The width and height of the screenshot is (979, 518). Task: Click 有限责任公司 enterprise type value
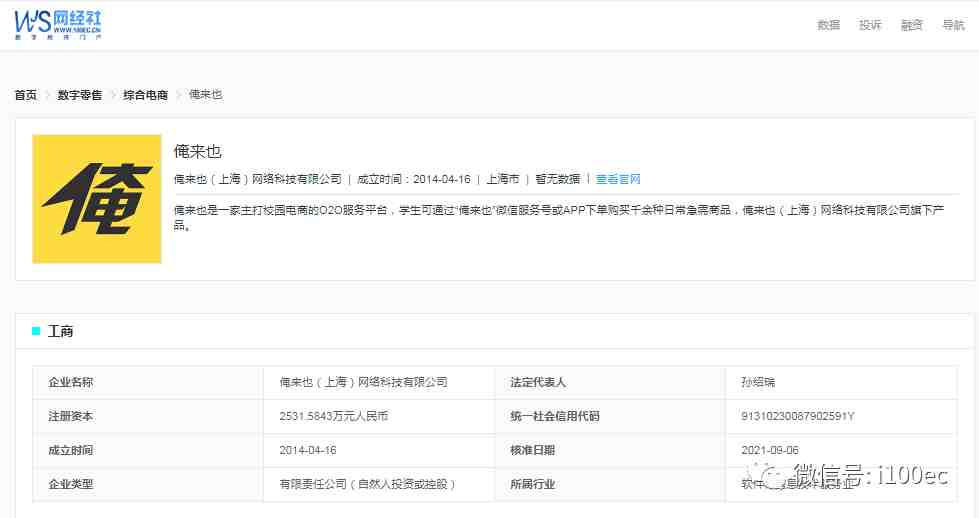[x=367, y=484]
